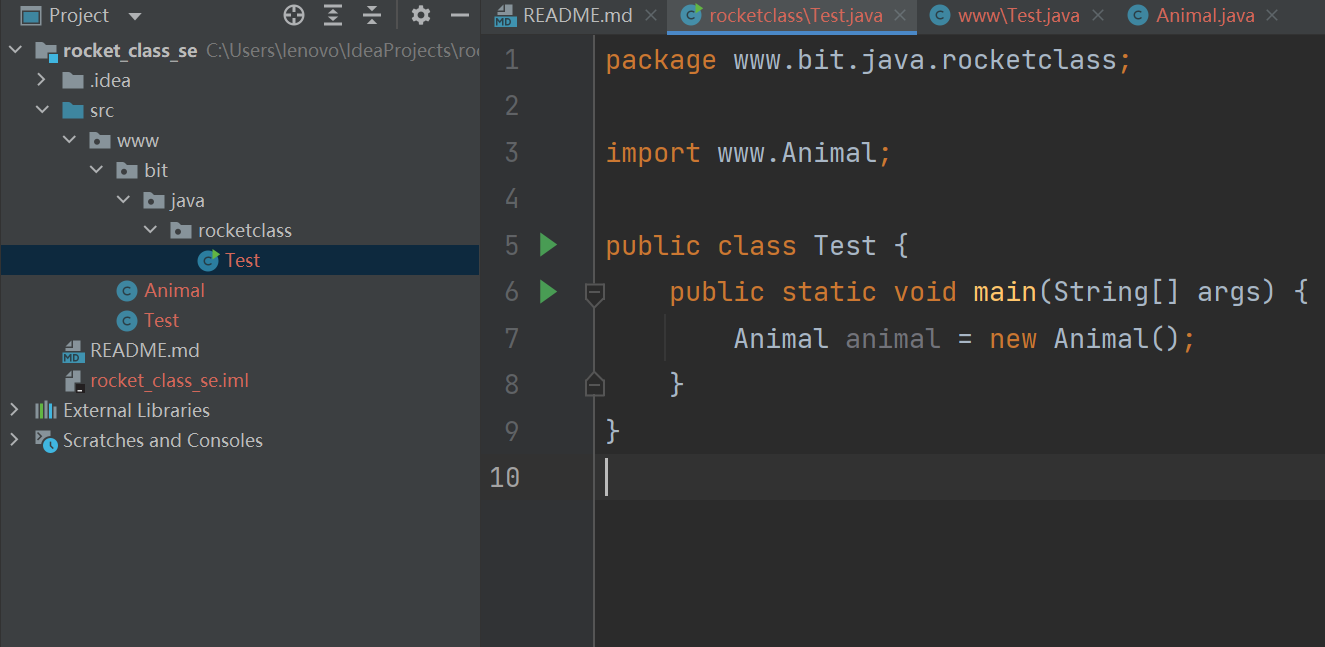Viewport: 1325px width, 647px height.
Task: Close the www\Test.java tab
Action: click(x=1098, y=15)
